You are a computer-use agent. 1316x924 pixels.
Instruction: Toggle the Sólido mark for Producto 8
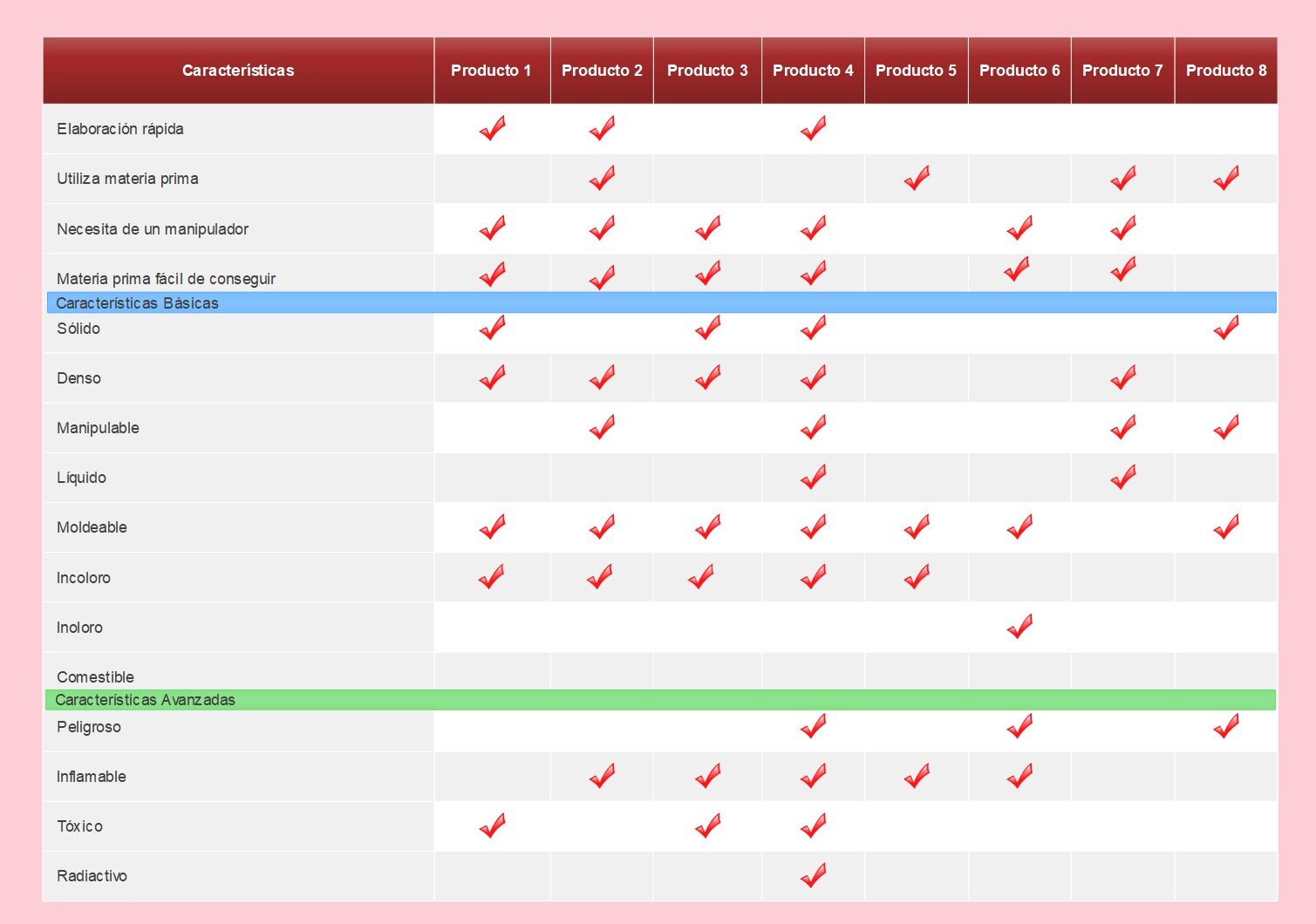[1226, 328]
